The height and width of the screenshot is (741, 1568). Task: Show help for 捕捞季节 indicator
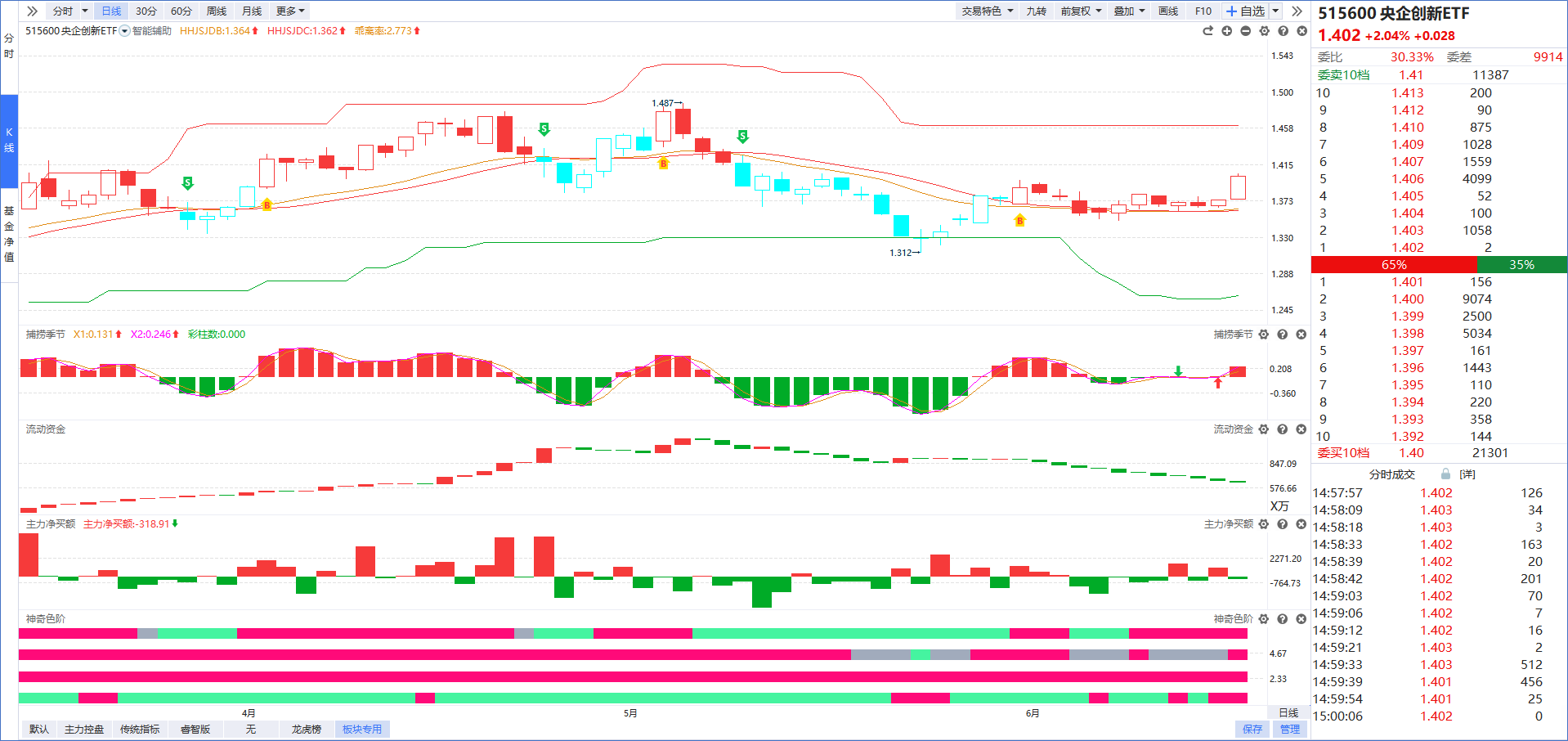[1283, 335]
